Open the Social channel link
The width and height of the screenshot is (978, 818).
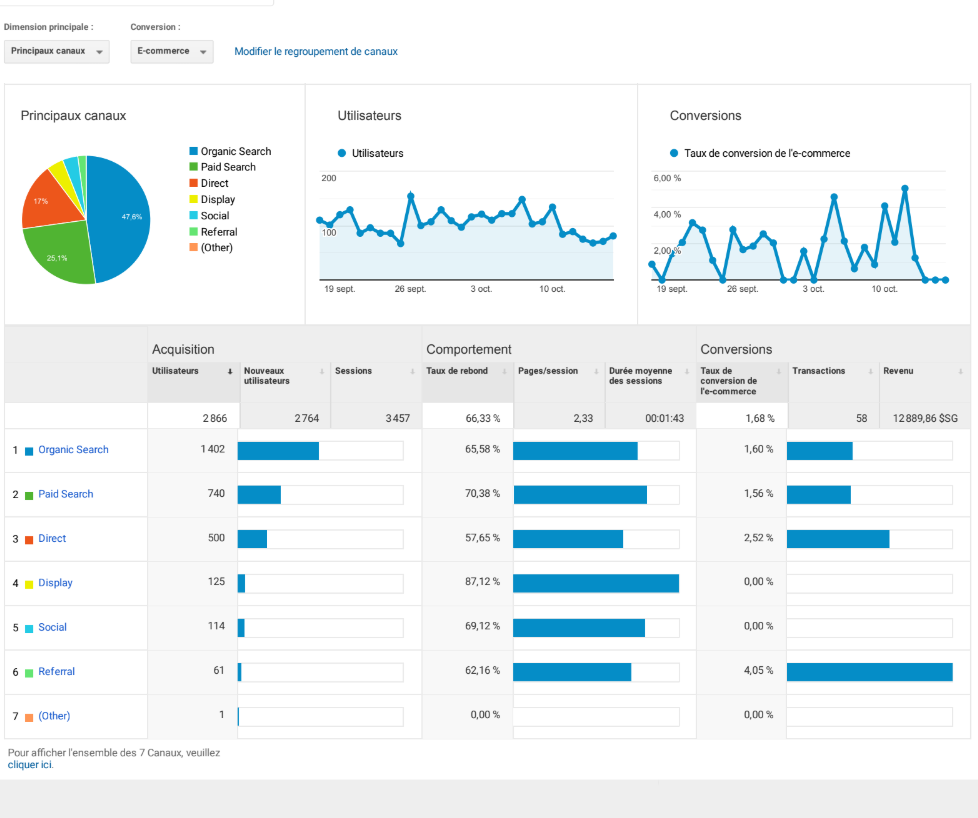click(x=53, y=627)
